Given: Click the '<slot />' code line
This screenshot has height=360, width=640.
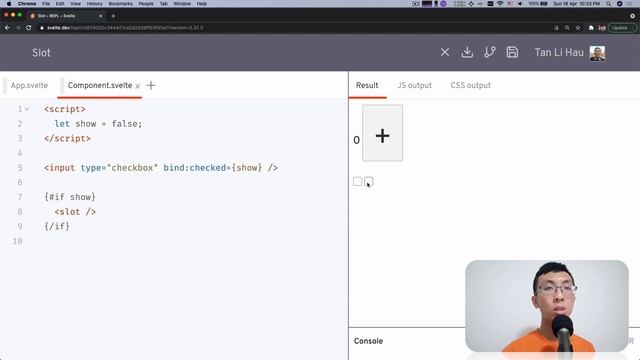Looking at the screenshot, I should pyautogui.click(x=75, y=212).
